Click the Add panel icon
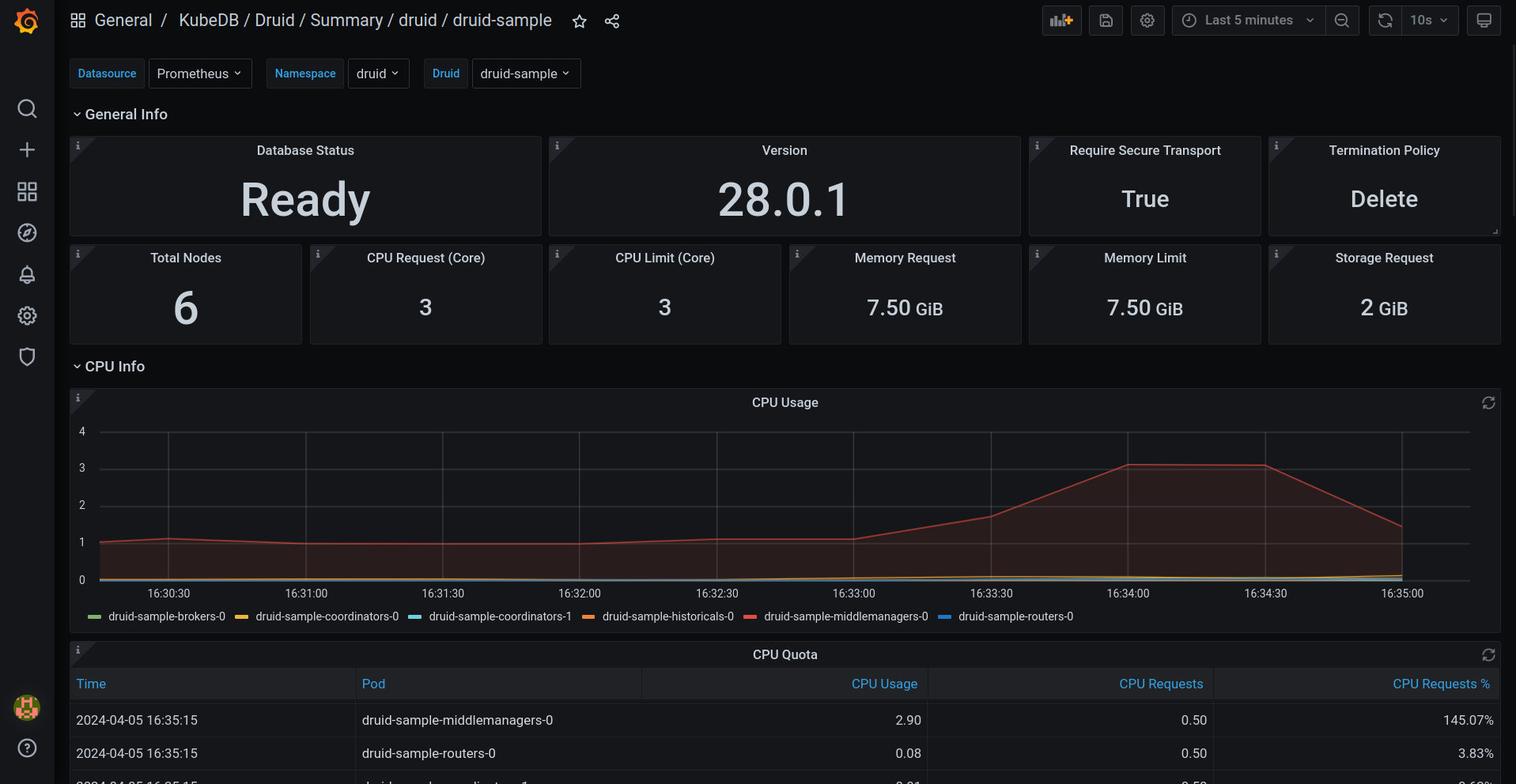1516x784 pixels. point(1061,21)
